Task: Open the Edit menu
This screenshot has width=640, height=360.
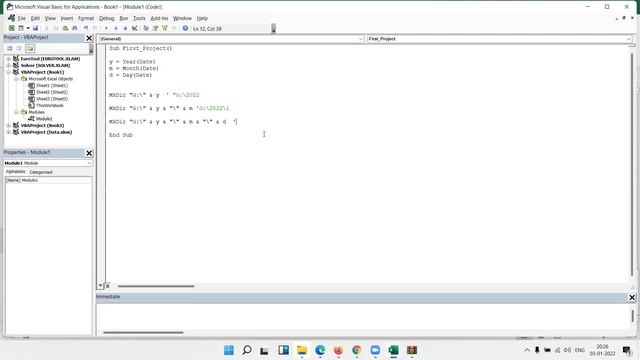Action: tap(35, 18)
